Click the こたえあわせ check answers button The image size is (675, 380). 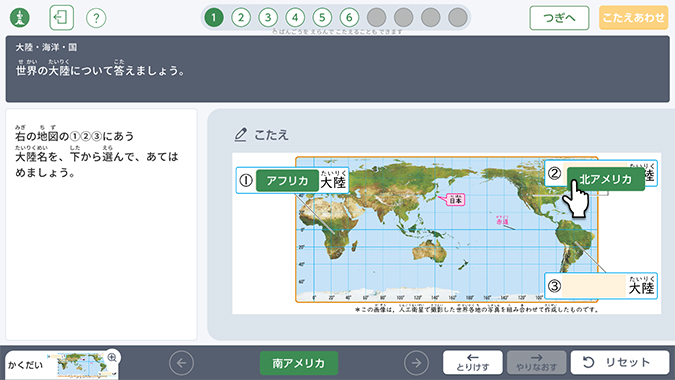[x=633, y=18]
